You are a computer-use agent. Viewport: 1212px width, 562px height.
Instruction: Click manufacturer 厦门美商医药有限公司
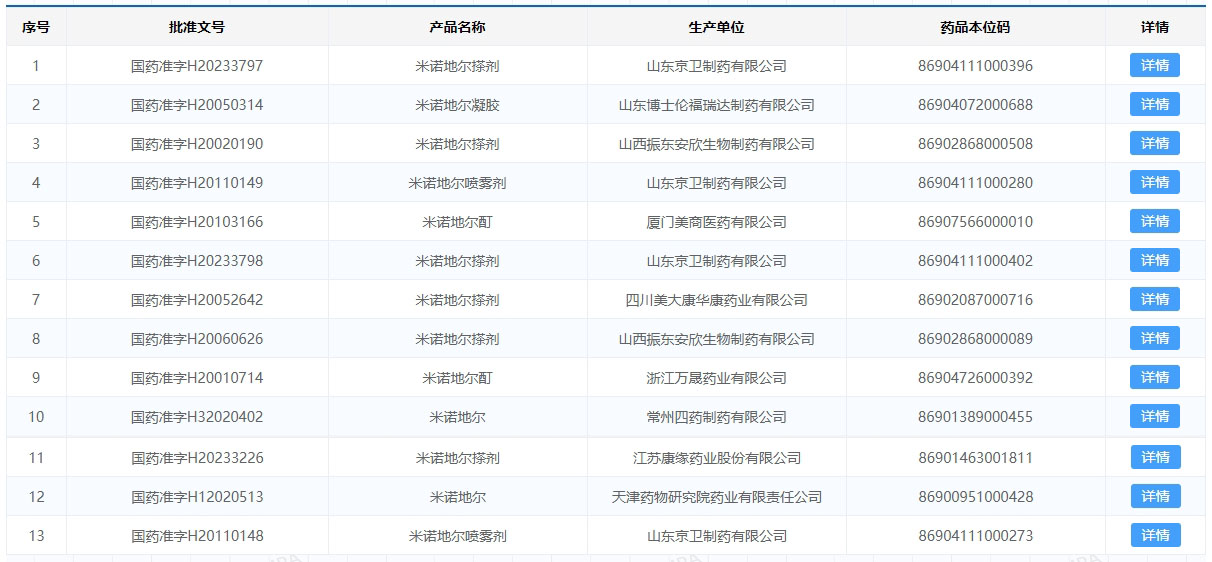point(717,222)
